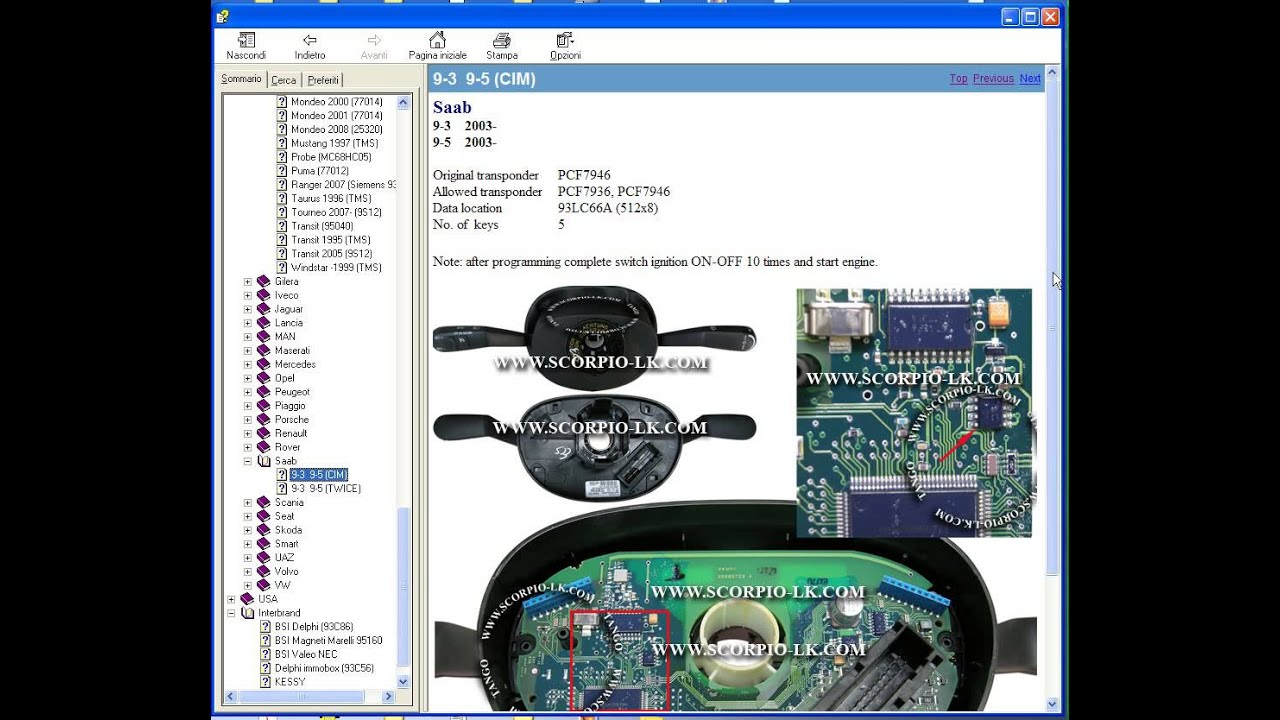
Task: Follow the Top link
Action: click(958, 79)
